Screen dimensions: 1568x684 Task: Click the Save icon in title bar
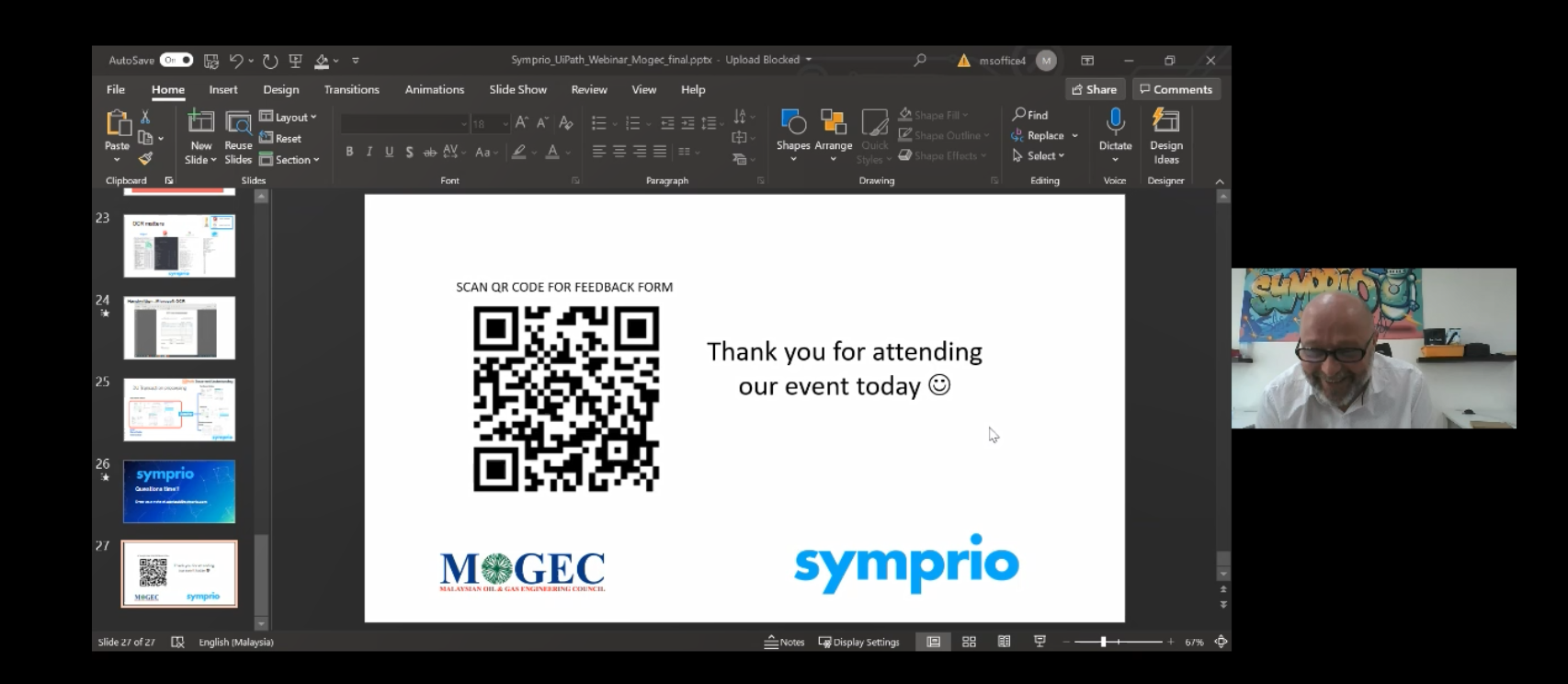click(211, 61)
